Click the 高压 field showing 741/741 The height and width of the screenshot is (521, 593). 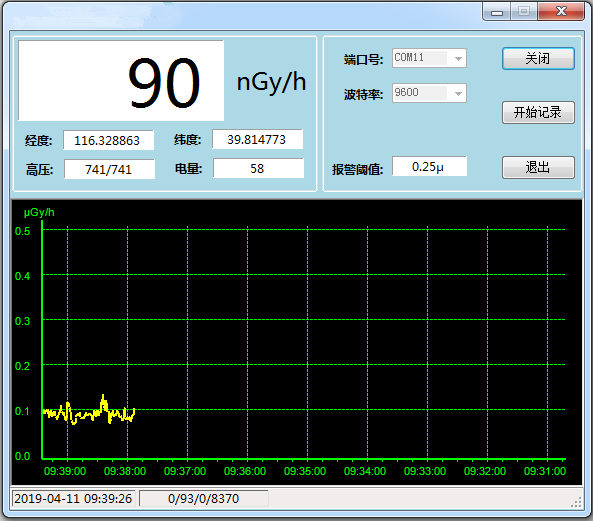pos(109,169)
